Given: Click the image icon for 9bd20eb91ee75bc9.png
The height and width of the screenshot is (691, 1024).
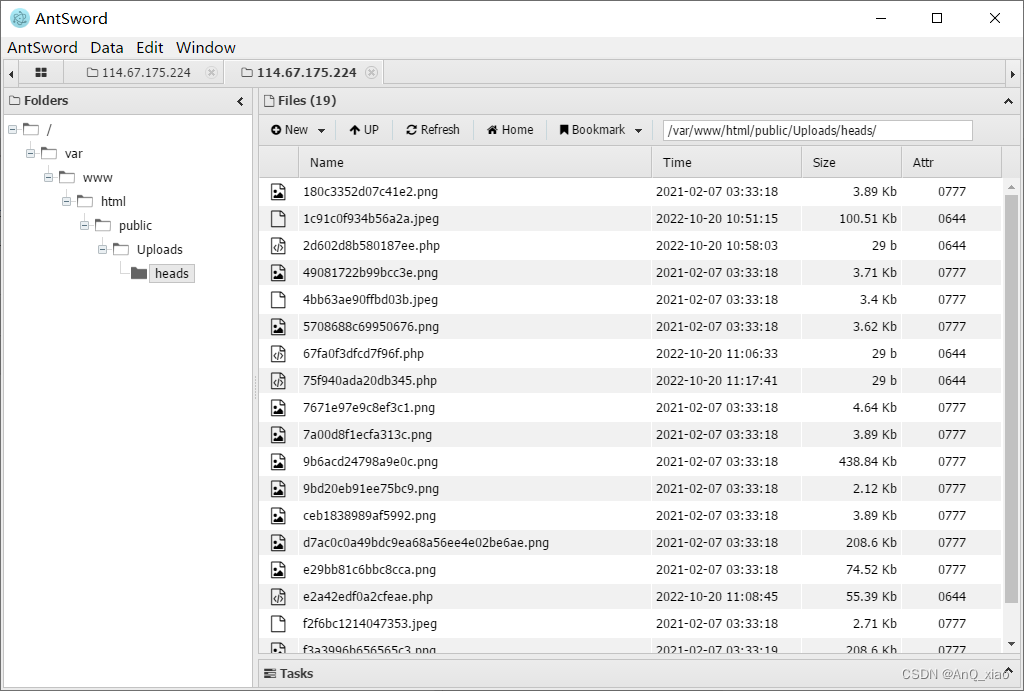Looking at the screenshot, I should pyautogui.click(x=278, y=489).
